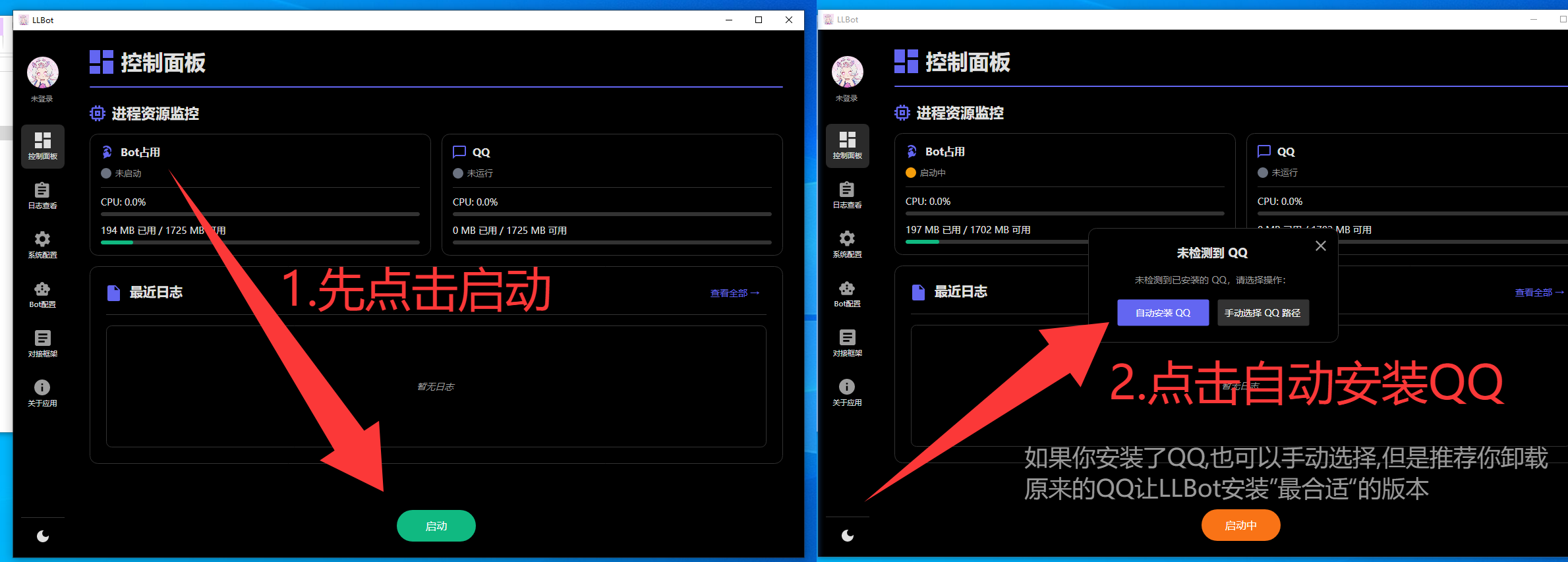This screenshot has height=562, width=1568.
Task: Click 197 MB 已用 / 1702 MB 可用 text
Action: (968, 230)
